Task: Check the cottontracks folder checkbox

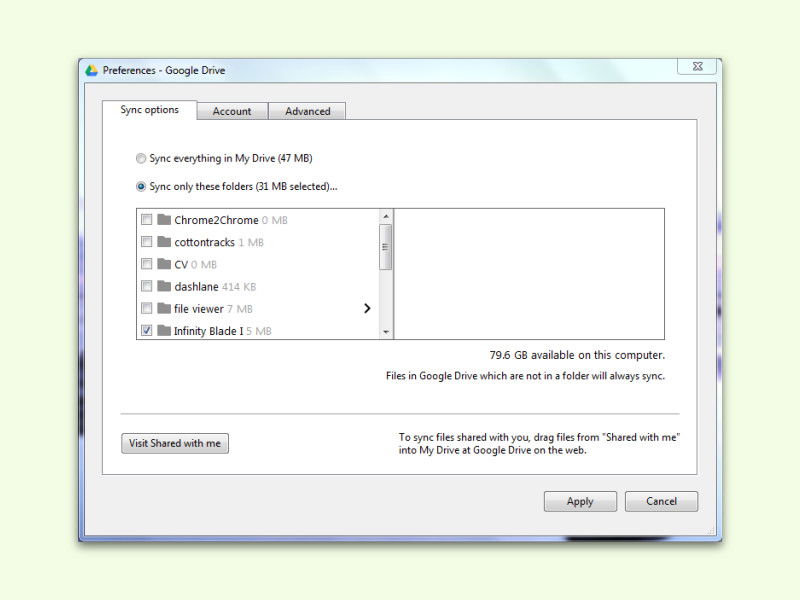Action: (x=146, y=242)
